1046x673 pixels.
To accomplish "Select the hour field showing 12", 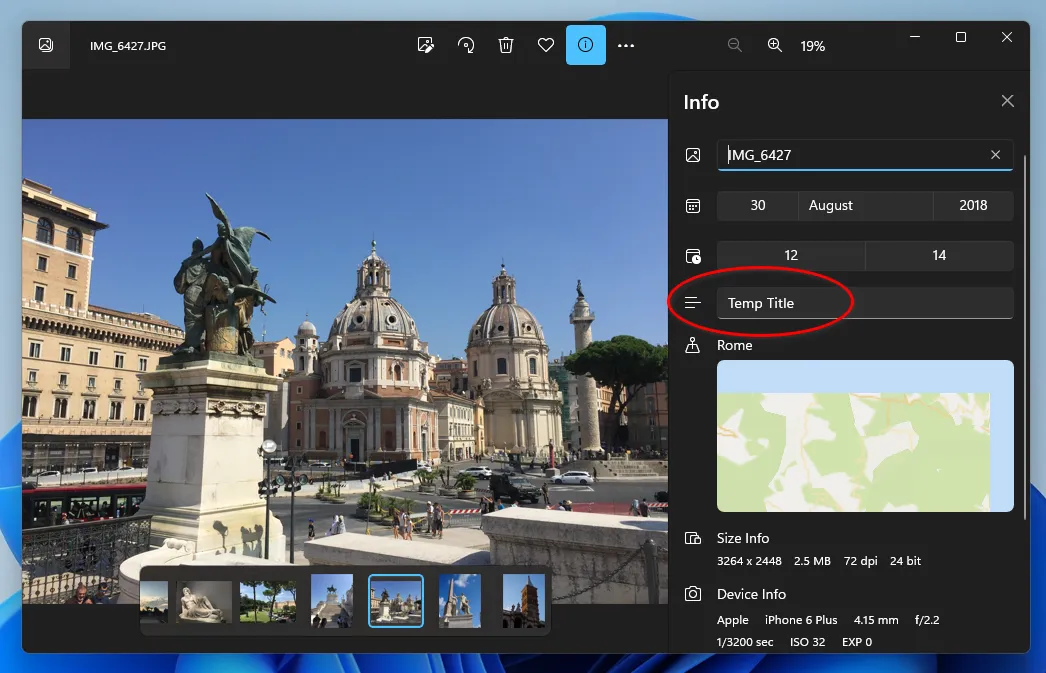I will tap(791, 255).
